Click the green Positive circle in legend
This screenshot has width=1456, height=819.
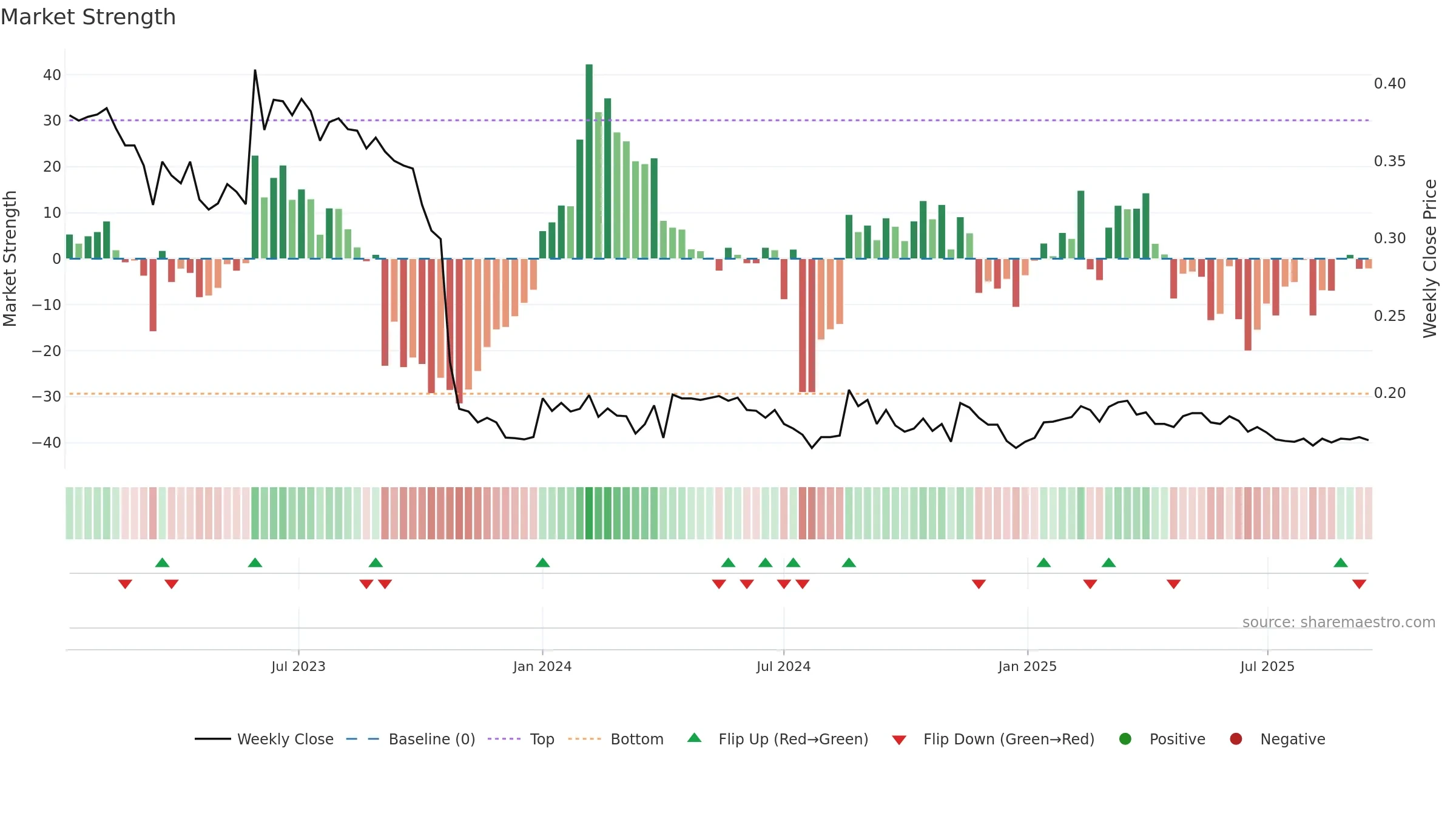[1125, 739]
